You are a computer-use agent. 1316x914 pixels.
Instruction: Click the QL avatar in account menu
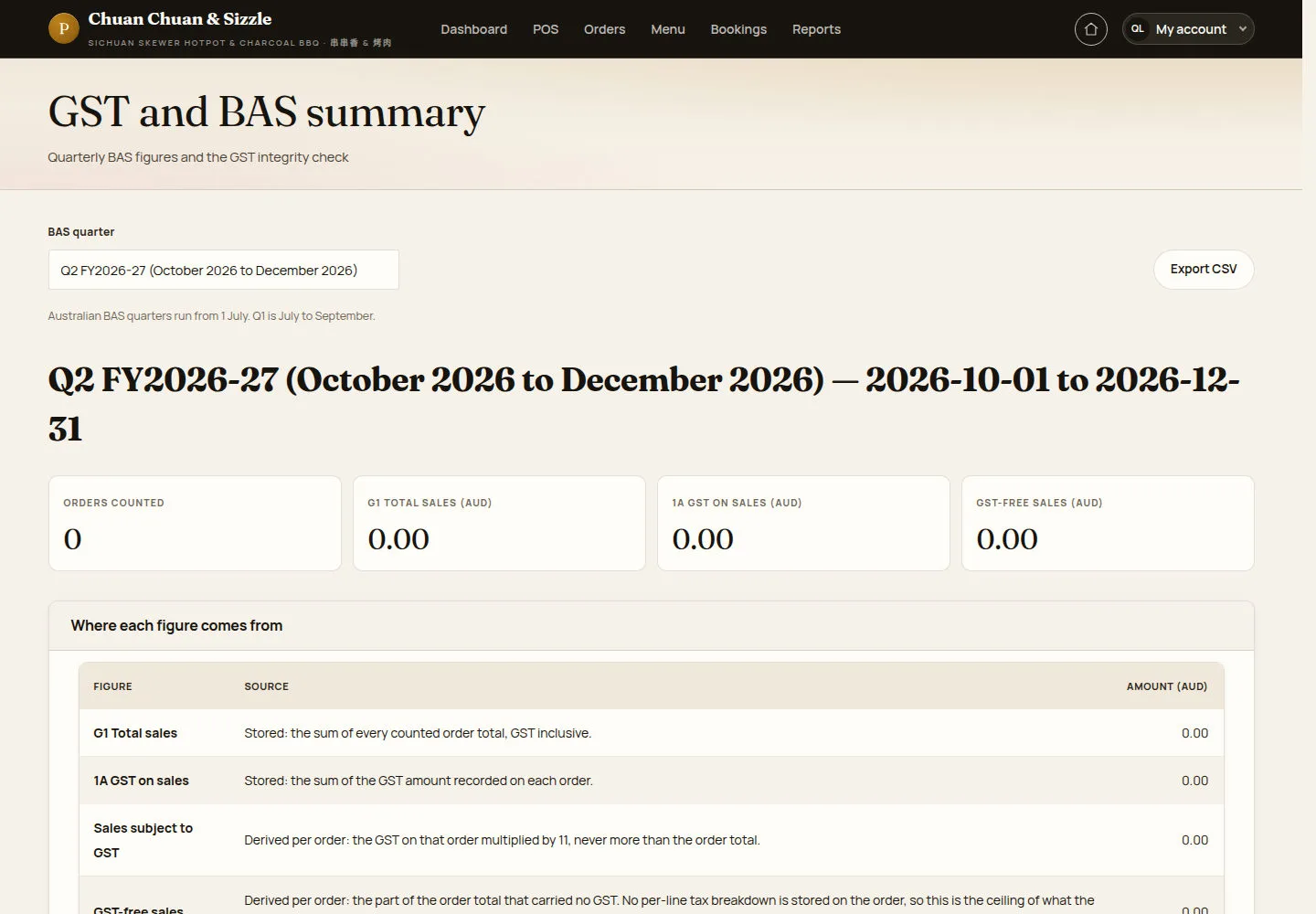(1138, 29)
